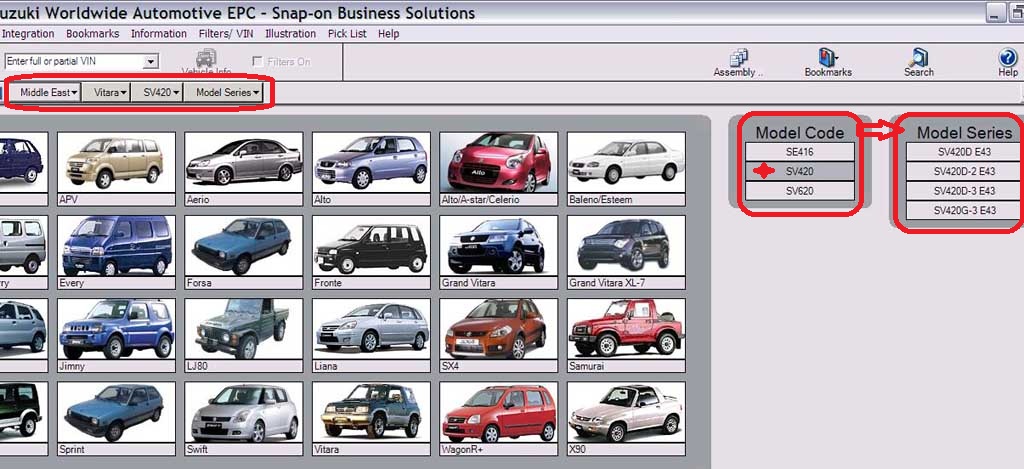The image size is (1024, 469).
Task: Open the Illustration menu
Action: coord(290,33)
